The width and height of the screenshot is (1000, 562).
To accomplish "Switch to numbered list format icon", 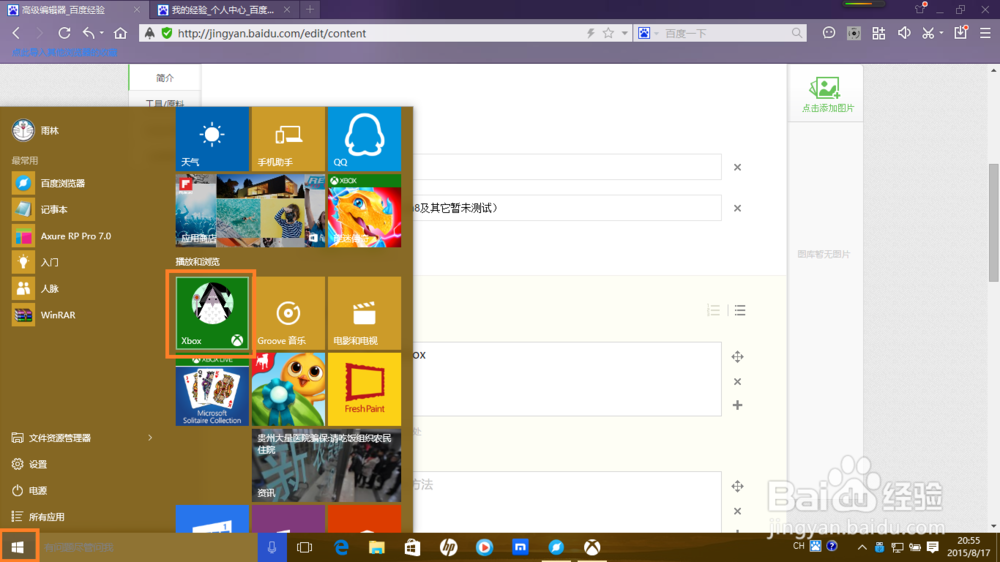I will coord(714,310).
